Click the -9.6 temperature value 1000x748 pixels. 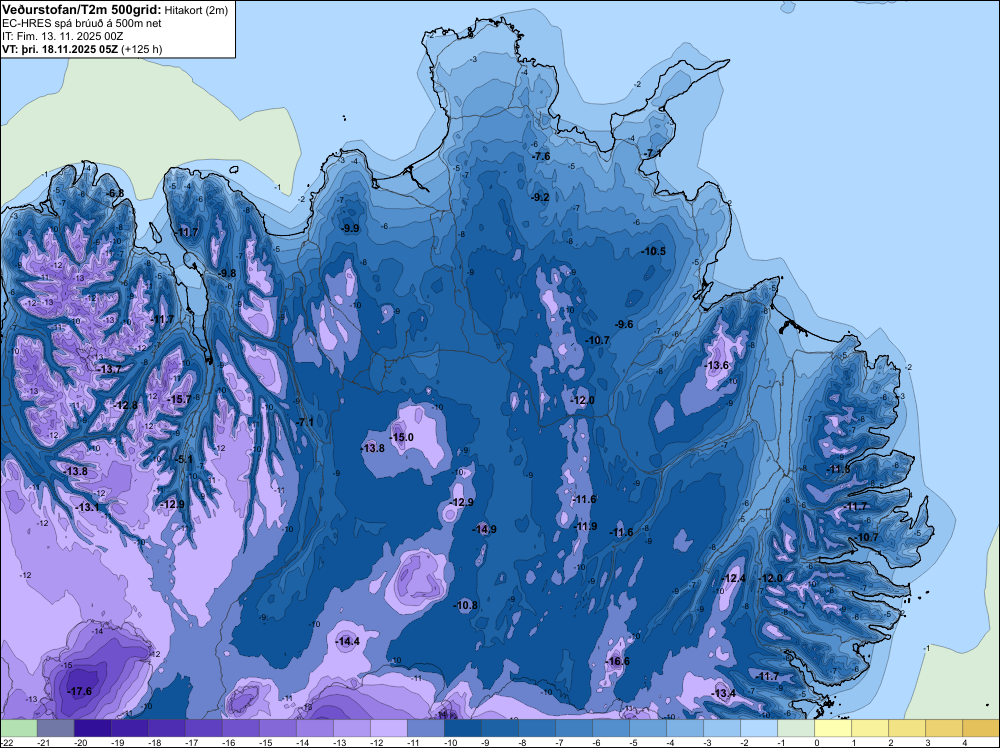click(x=624, y=325)
